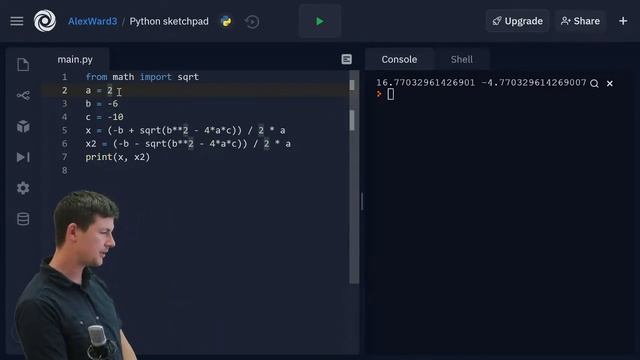
Task: Click the line 'a = 2'
Action: tap(99, 90)
